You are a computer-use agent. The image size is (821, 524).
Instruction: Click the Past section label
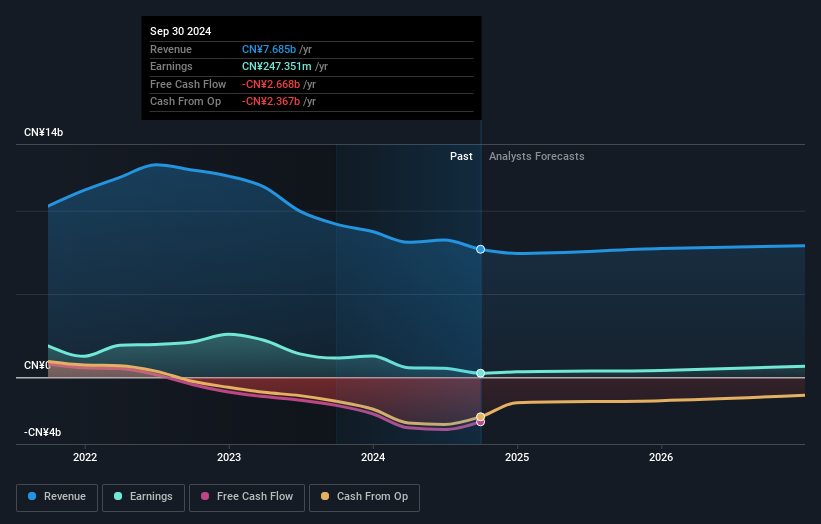pyautogui.click(x=461, y=156)
